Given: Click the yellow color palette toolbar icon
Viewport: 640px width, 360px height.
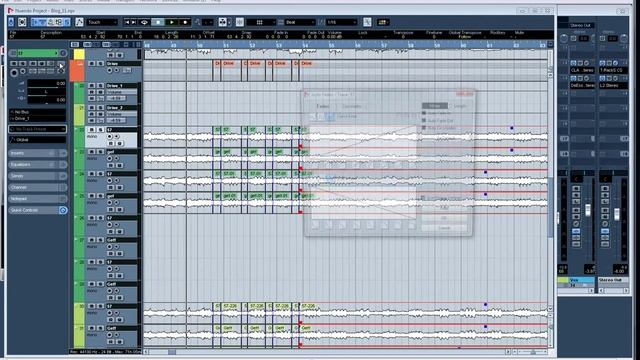Looking at the screenshot, I should click(x=382, y=22).
